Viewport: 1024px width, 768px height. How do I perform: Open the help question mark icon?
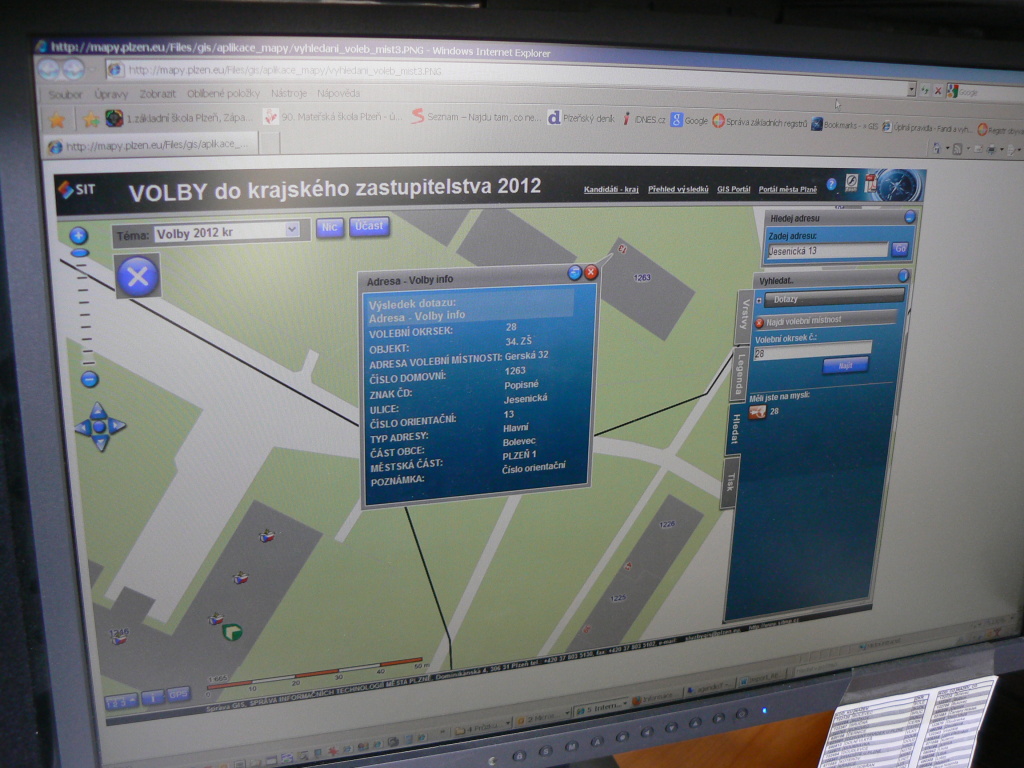pyautogui.click(x=831, y=185)
